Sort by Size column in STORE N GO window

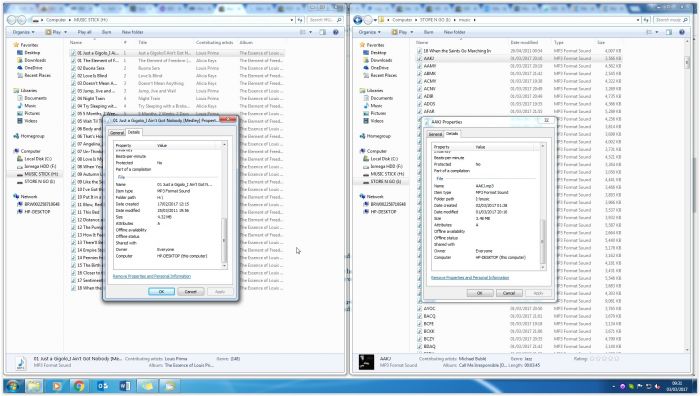pyautogui.click(x=601, y=42)
